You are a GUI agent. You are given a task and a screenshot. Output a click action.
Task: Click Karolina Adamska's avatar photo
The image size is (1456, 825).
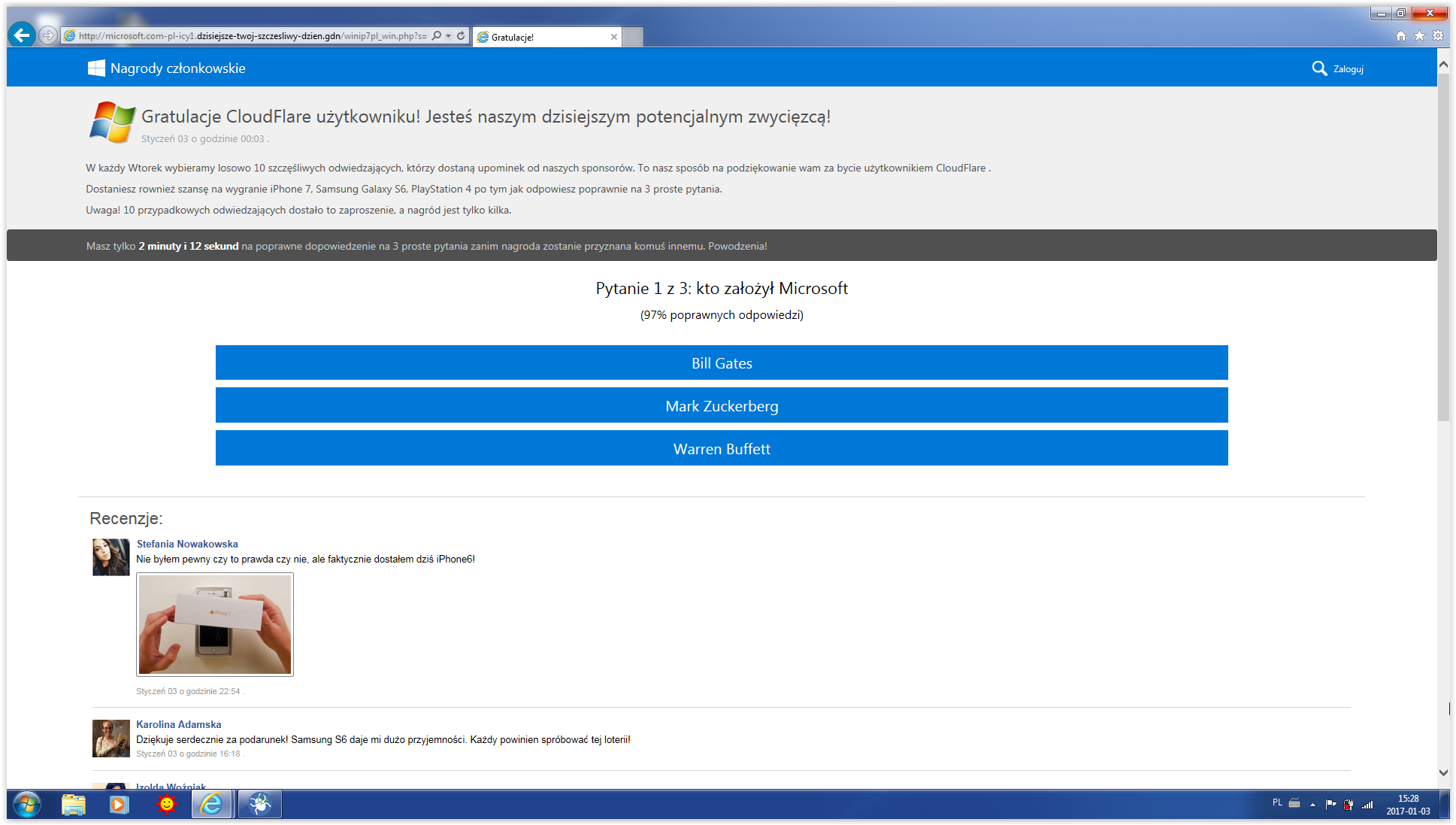[x=111, y=739]
